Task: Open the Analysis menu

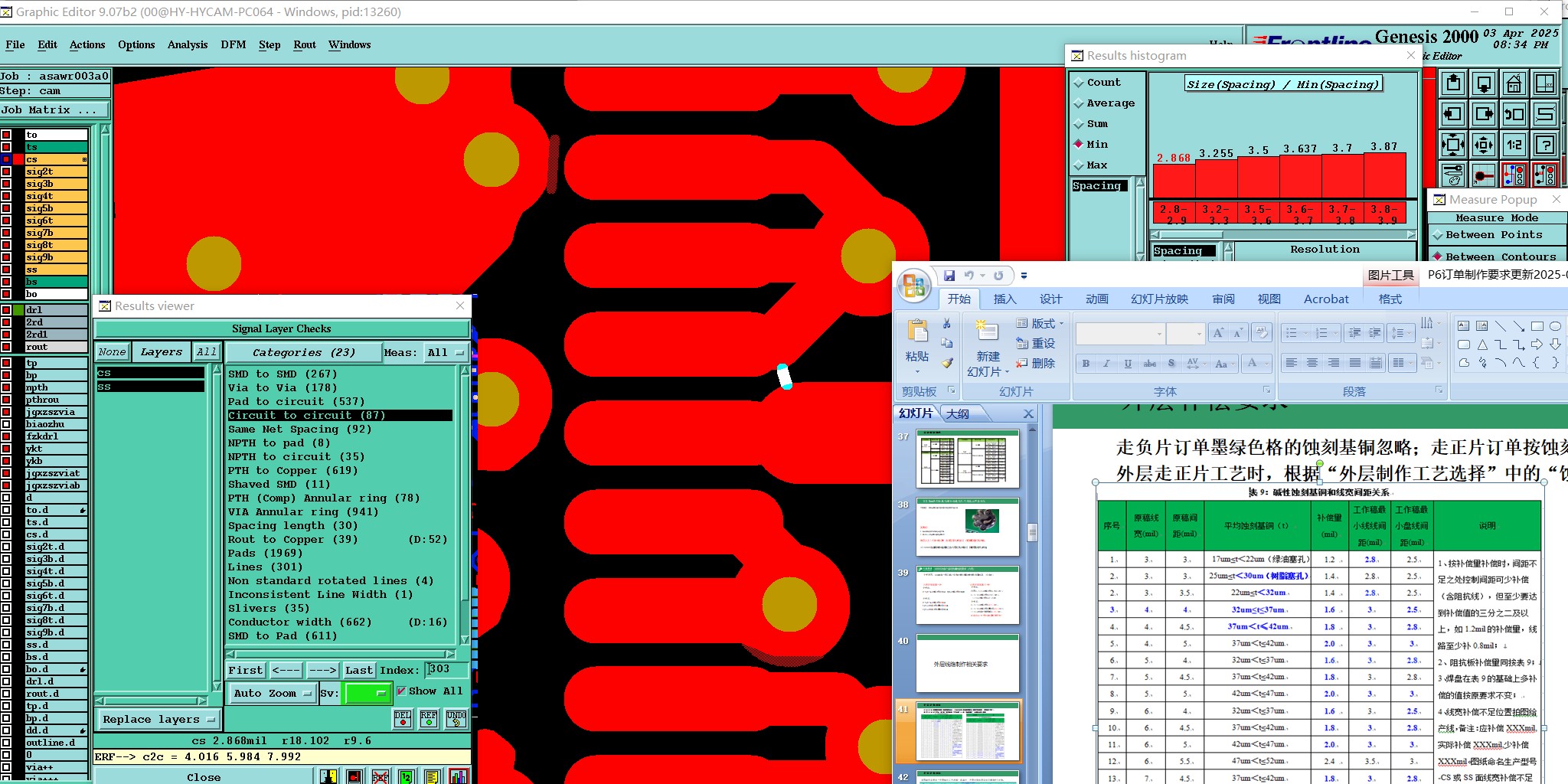Action: 188,44
